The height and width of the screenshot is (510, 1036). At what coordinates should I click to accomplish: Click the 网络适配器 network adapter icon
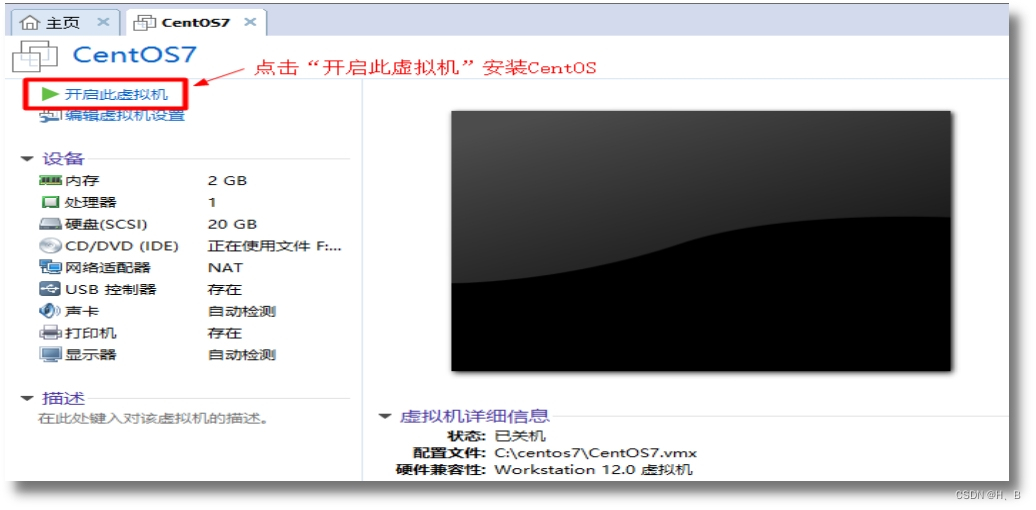[x=50, y=268]
